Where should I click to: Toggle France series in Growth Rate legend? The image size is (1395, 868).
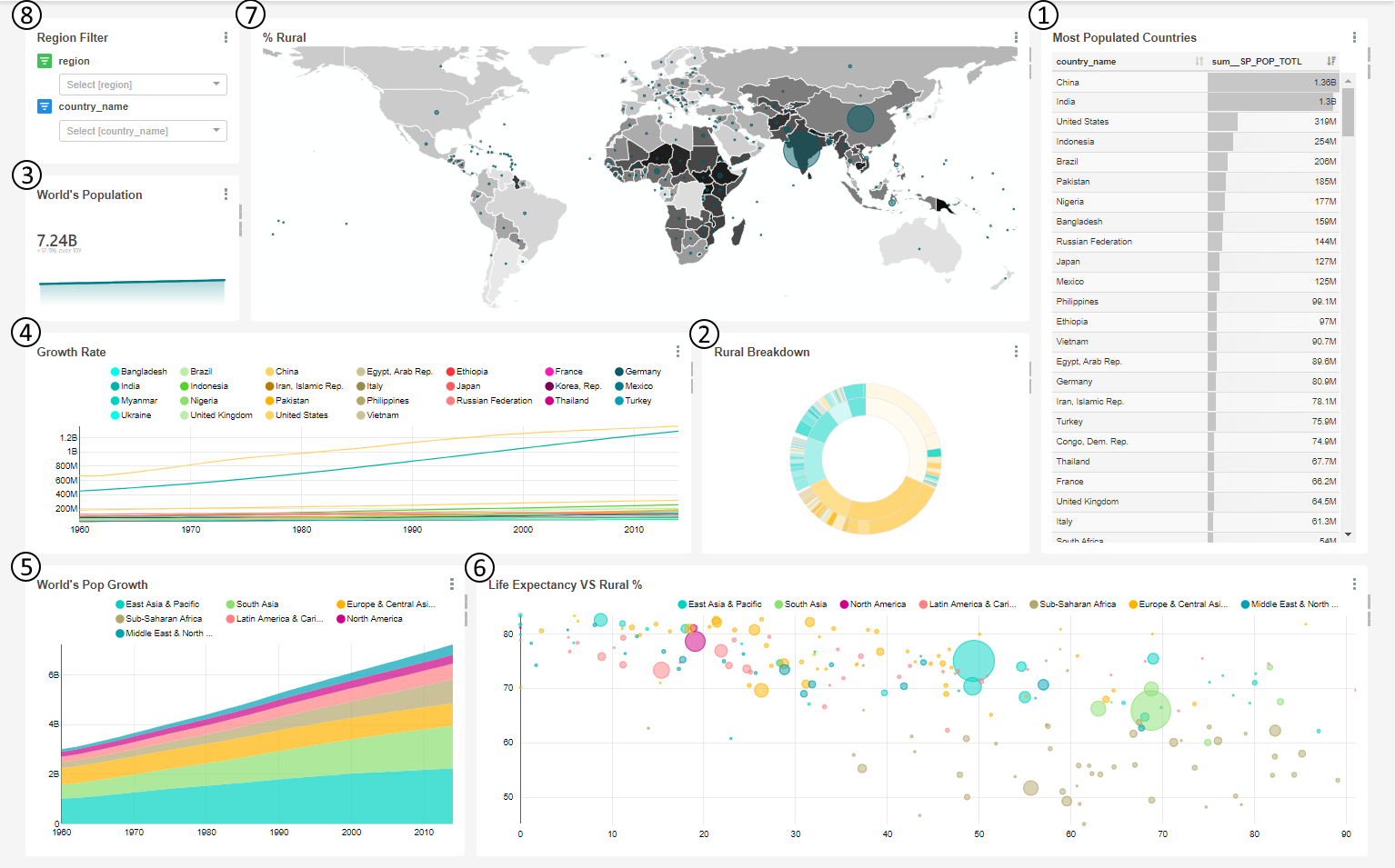(564, 372)
